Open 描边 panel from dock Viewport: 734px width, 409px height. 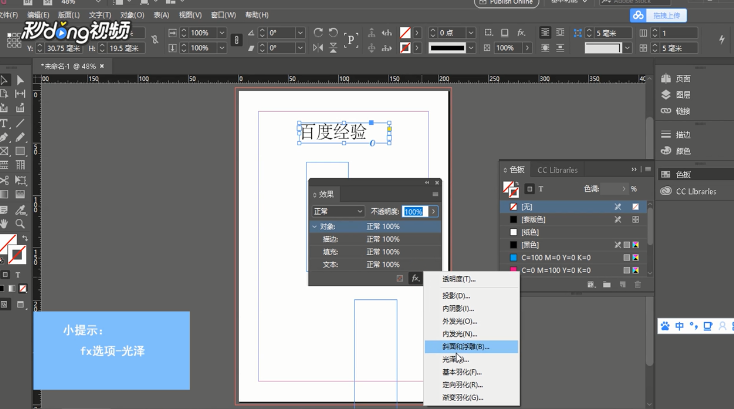point(675,135)
